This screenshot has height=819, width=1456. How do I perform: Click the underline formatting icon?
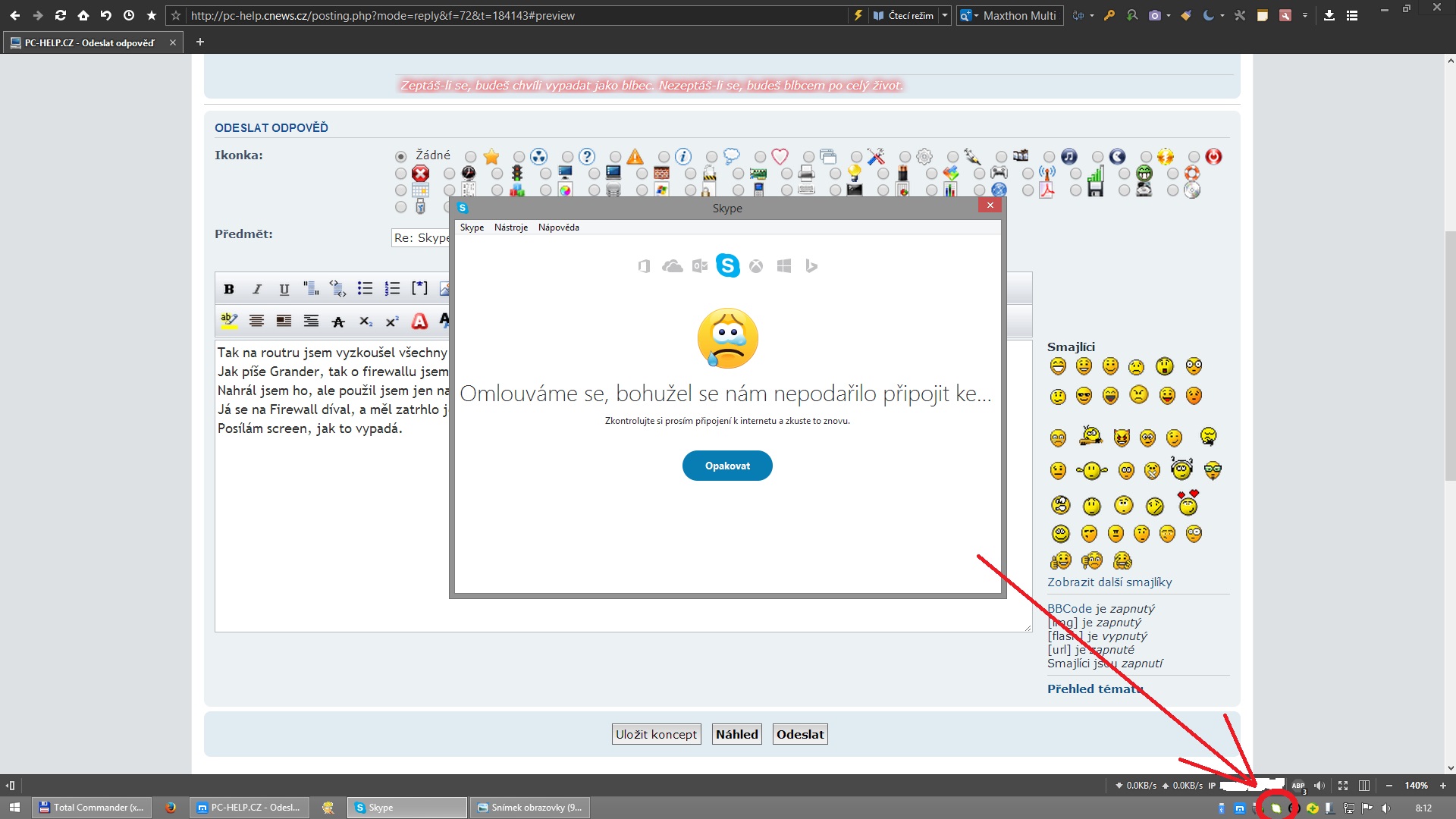click(284, 289)
